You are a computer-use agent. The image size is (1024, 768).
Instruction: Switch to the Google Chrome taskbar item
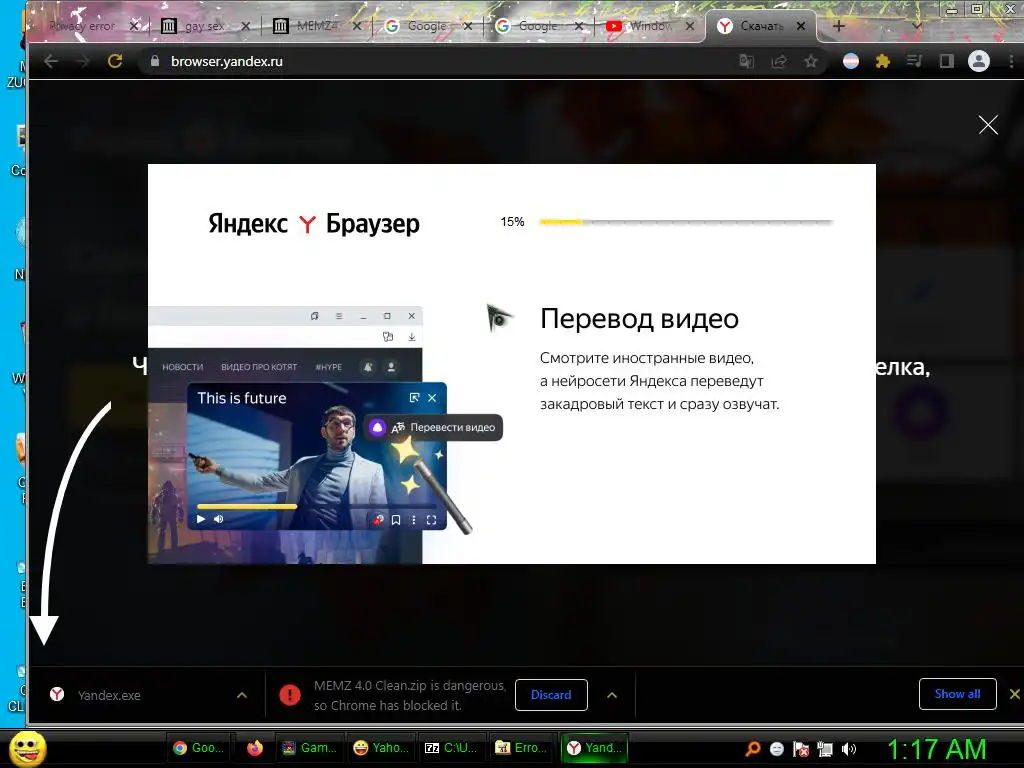point(199,748)
